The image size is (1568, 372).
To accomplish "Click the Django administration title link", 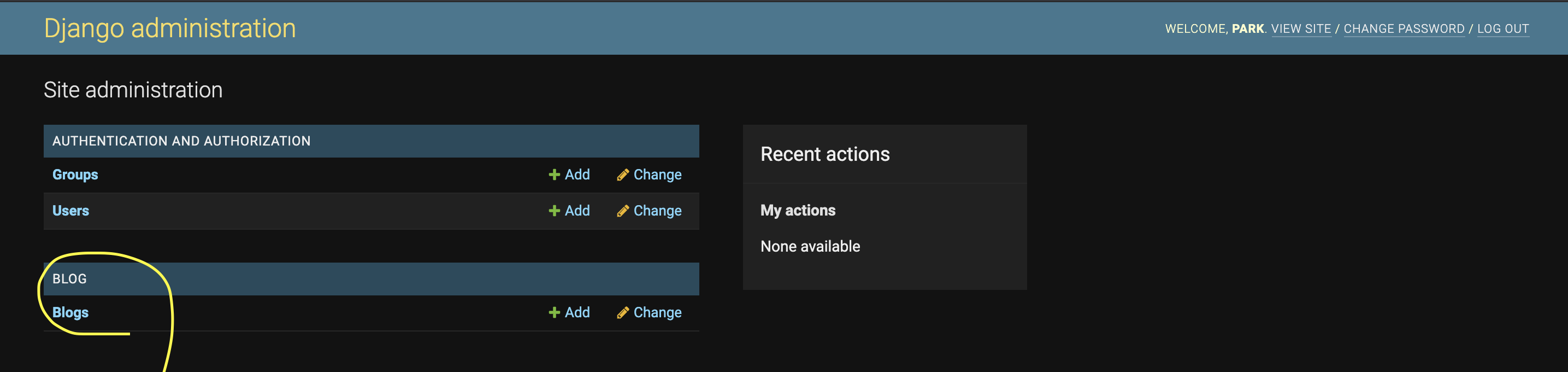I will [x=170, y=28].
